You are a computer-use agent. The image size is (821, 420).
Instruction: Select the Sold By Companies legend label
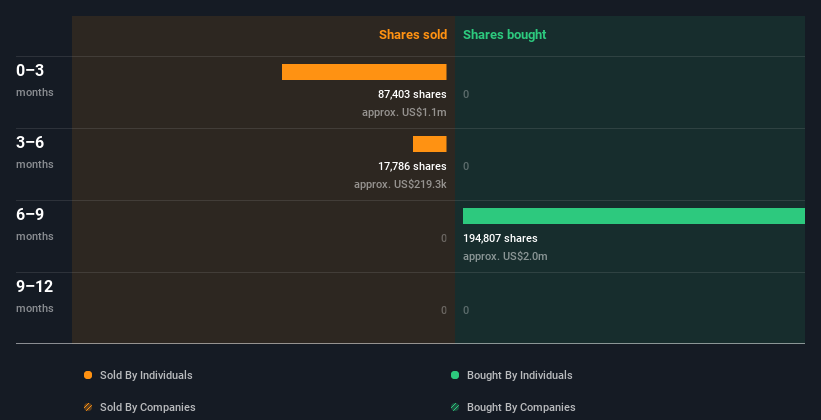(148, 407)
